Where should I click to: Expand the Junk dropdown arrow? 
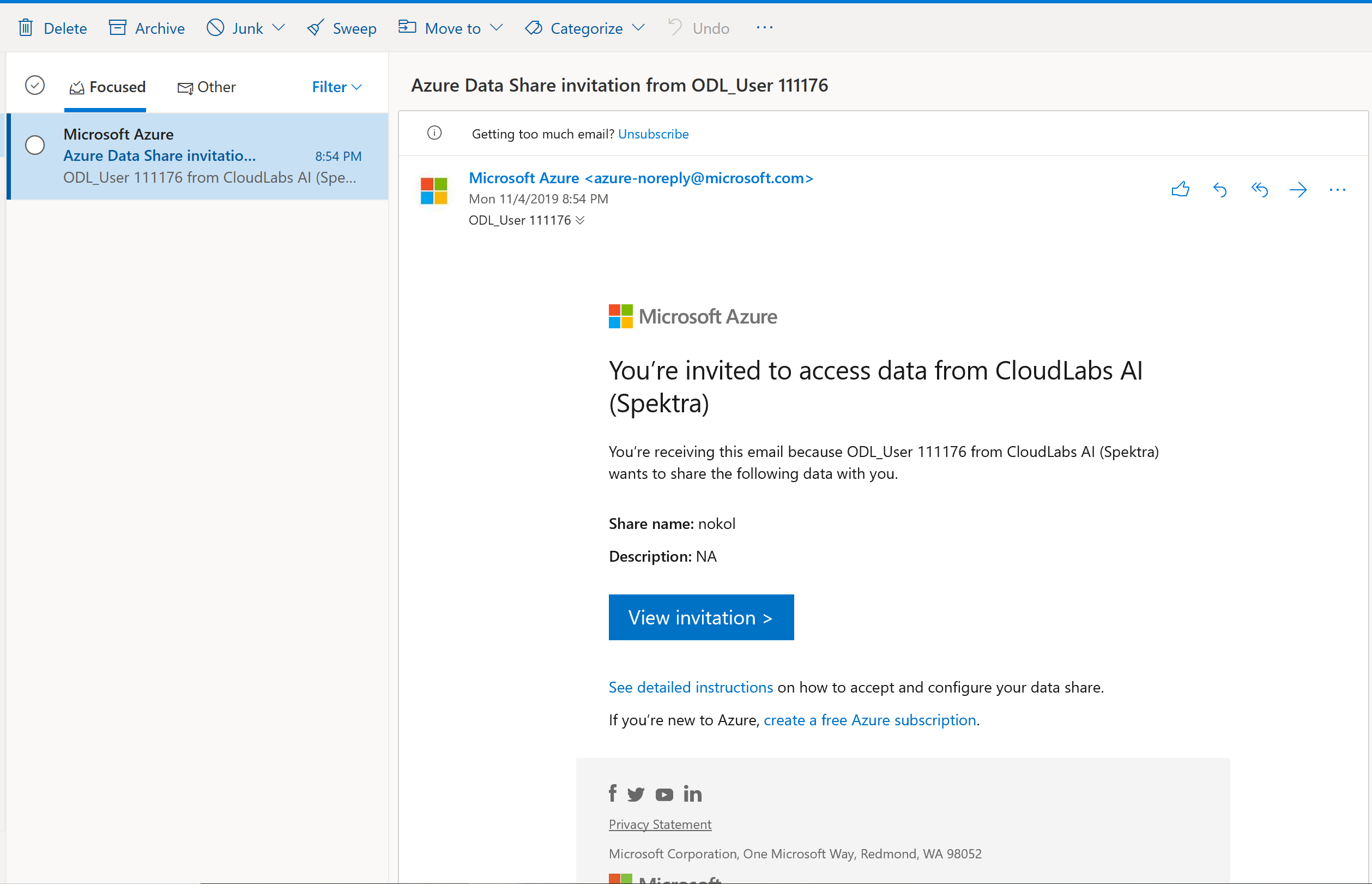pos(279,28)
